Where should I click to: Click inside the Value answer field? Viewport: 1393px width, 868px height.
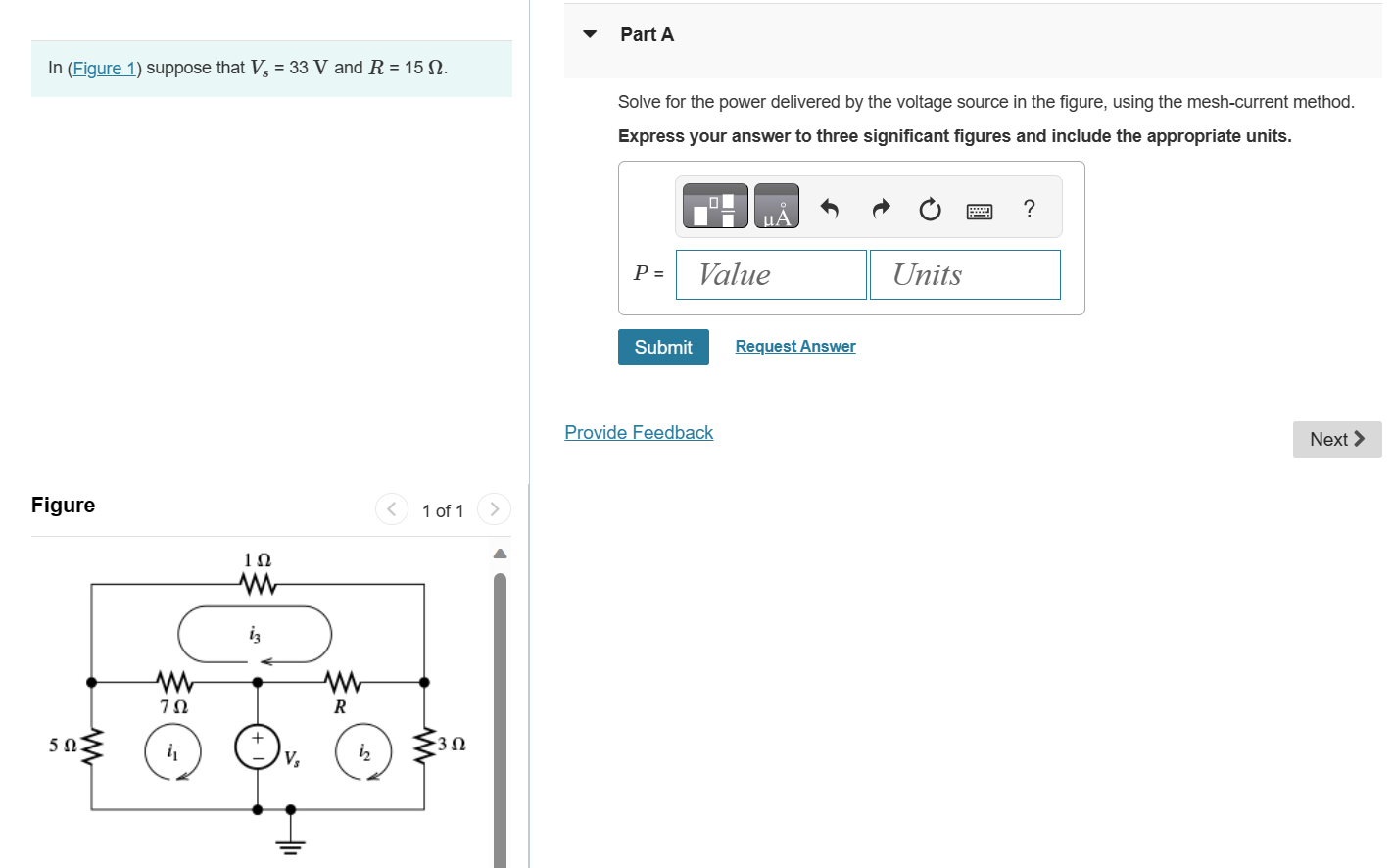tap(771, 274)
